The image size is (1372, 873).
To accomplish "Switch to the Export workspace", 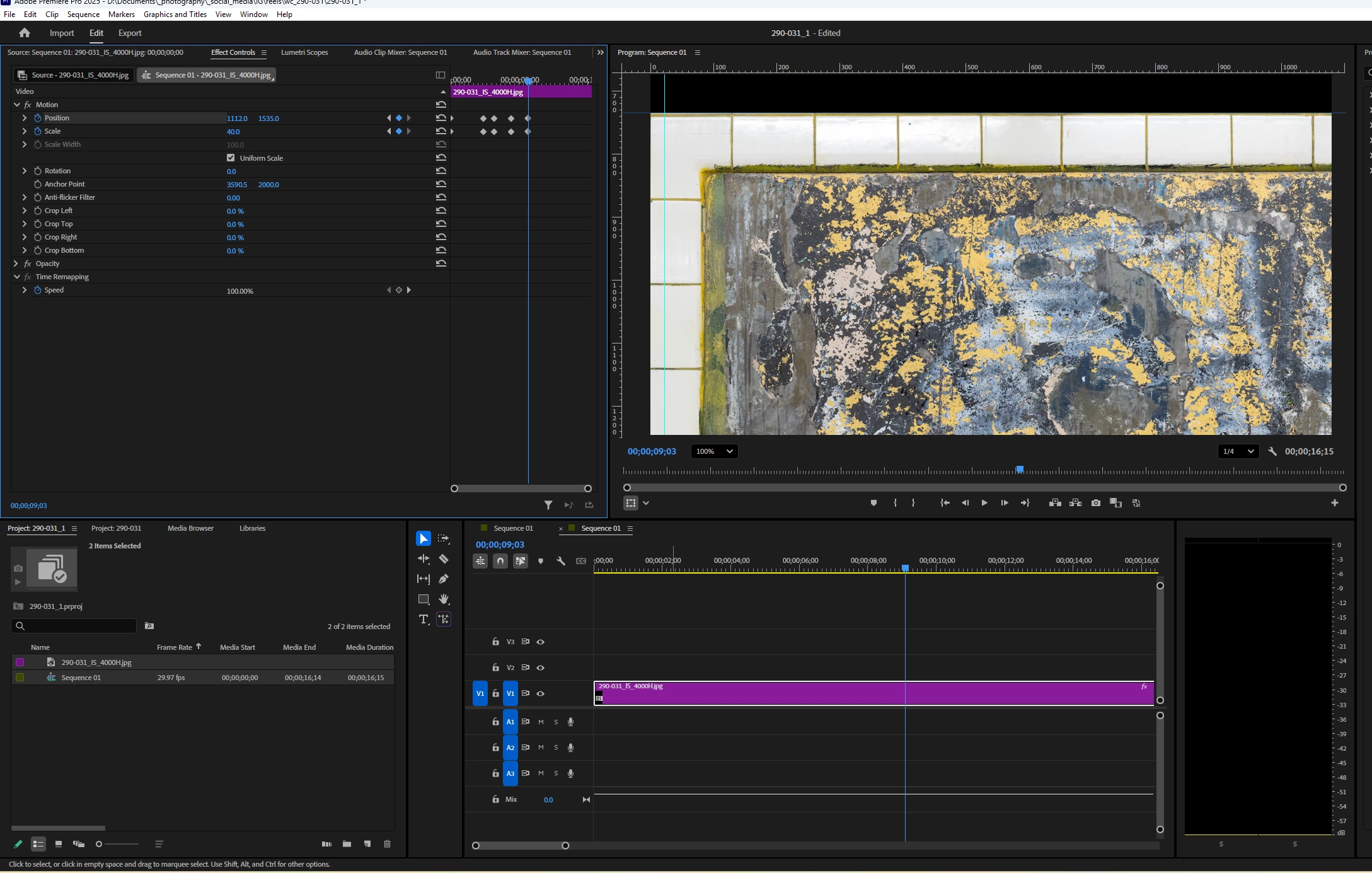I will click(130, 33).
